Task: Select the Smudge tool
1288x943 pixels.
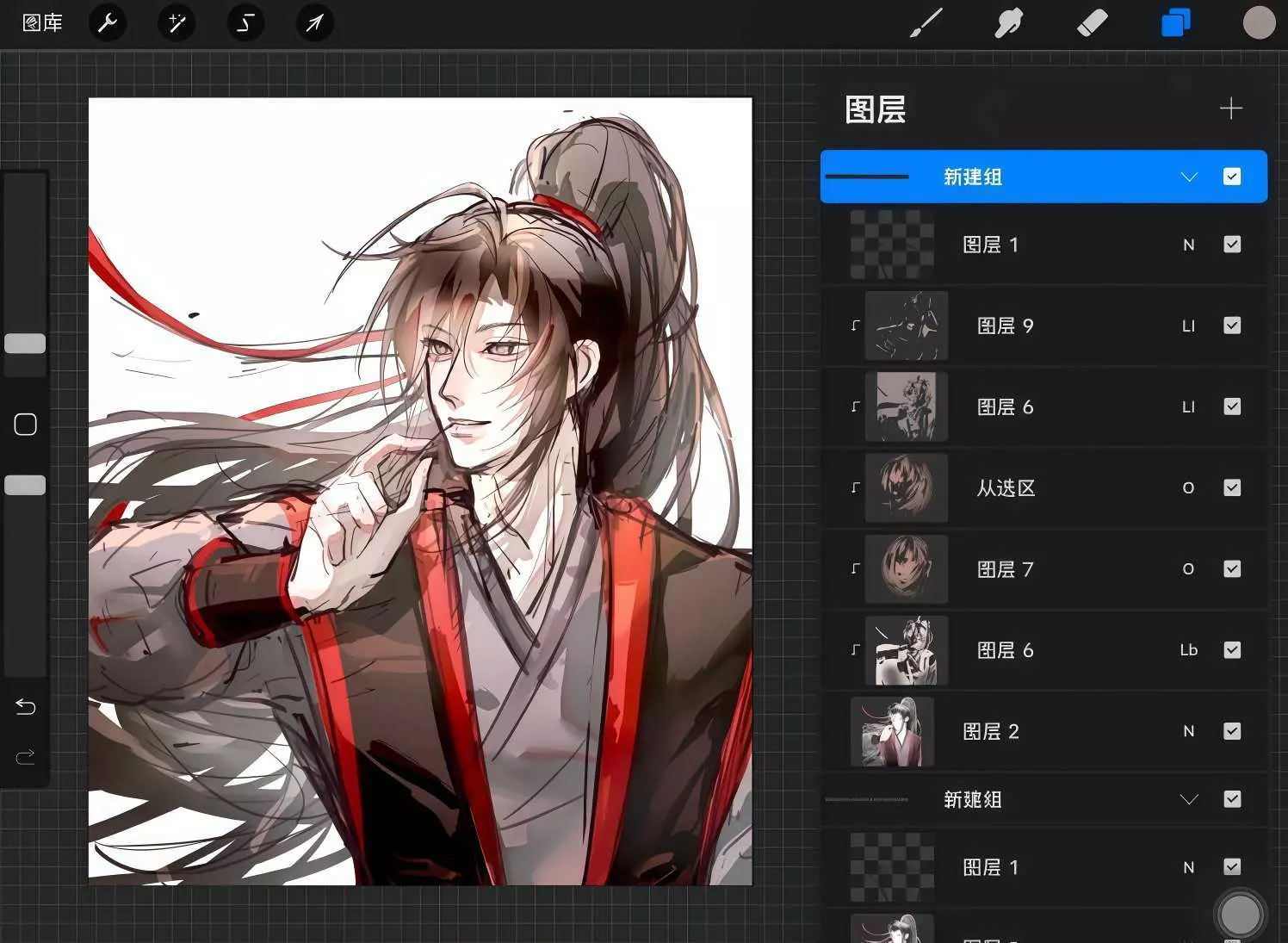Action: [x=1008, y=23]
